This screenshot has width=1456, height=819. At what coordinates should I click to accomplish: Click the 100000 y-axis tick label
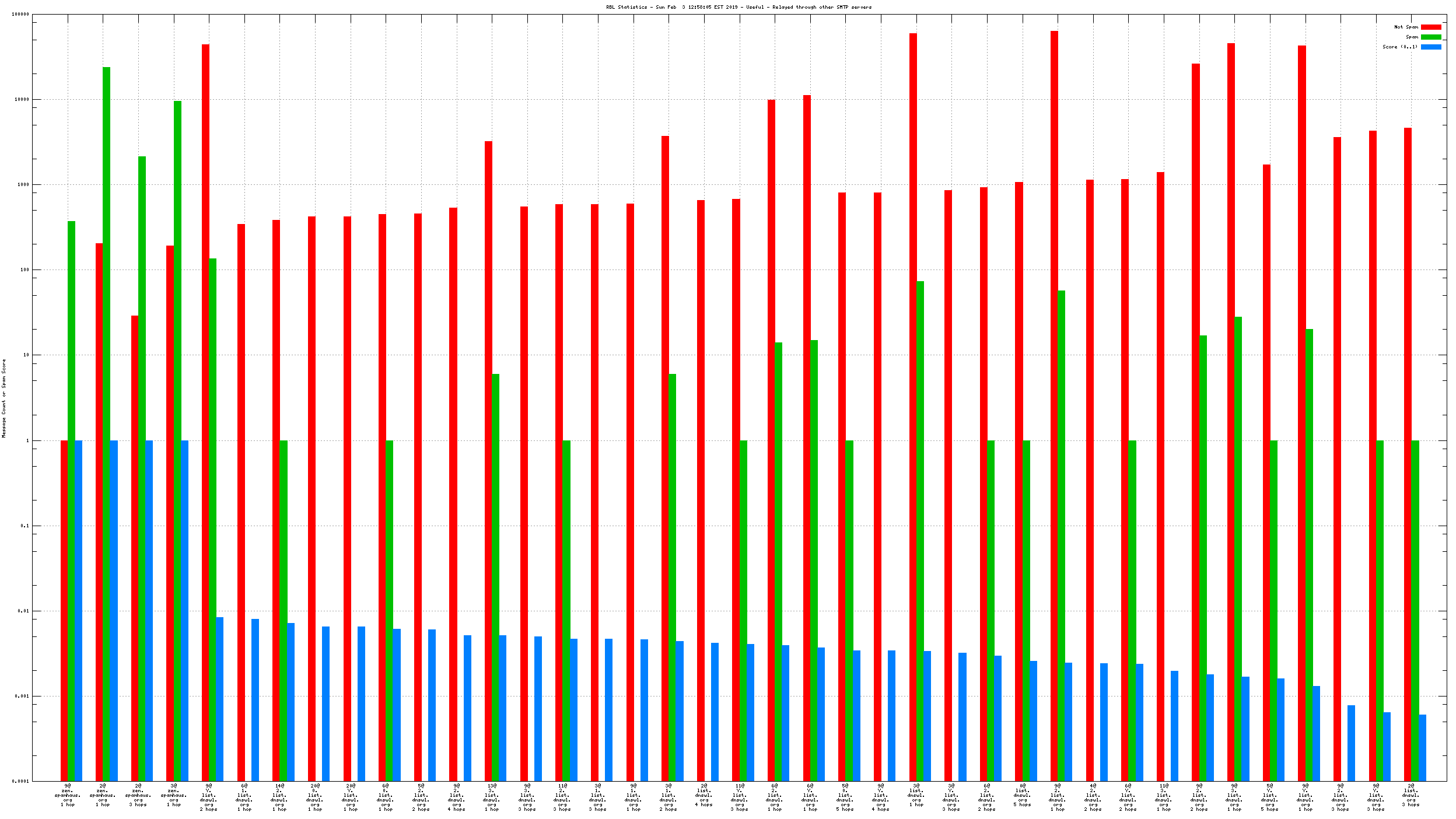tap(20, 14)
